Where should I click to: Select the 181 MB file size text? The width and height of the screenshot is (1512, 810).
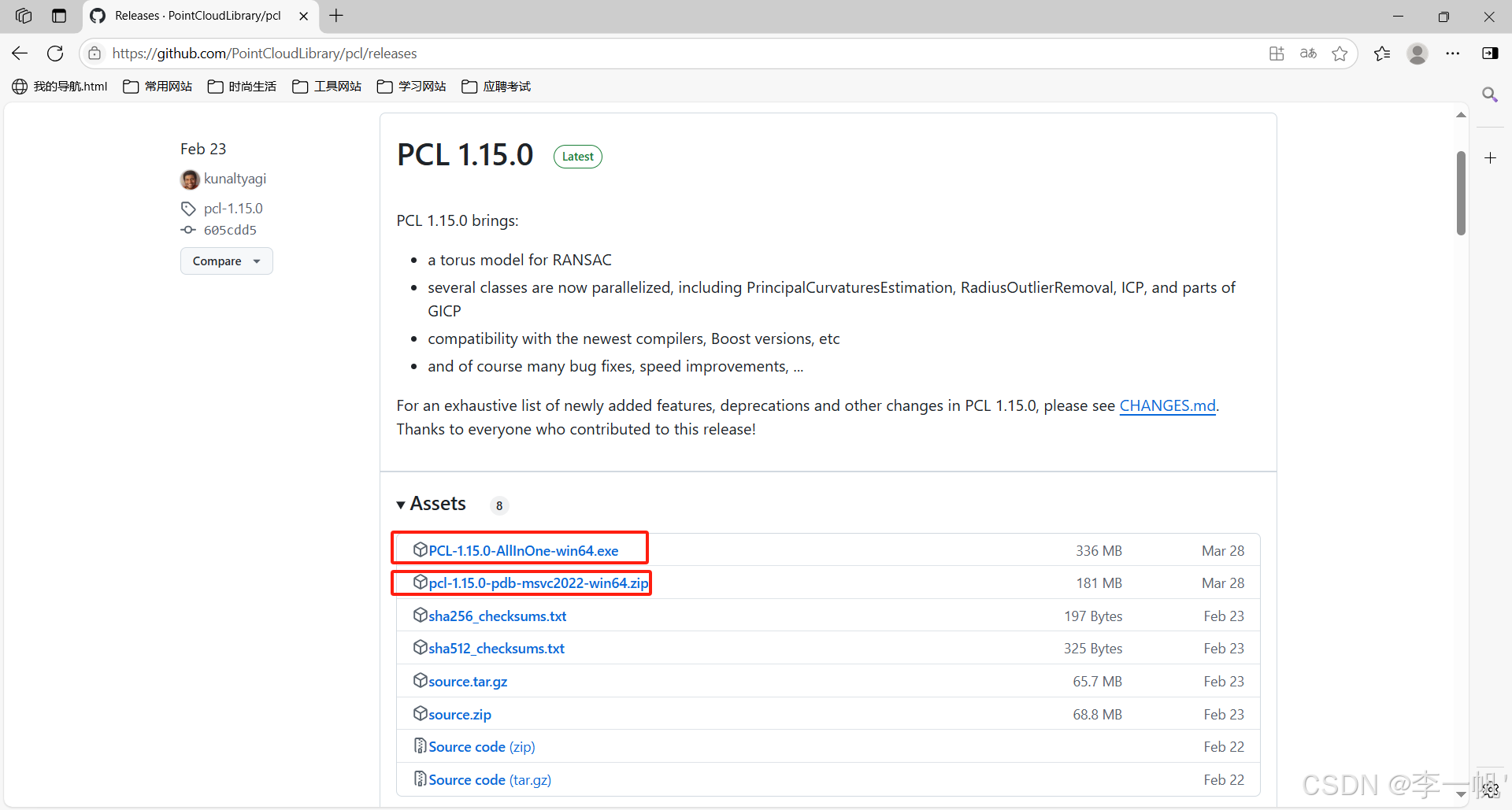1099,583
